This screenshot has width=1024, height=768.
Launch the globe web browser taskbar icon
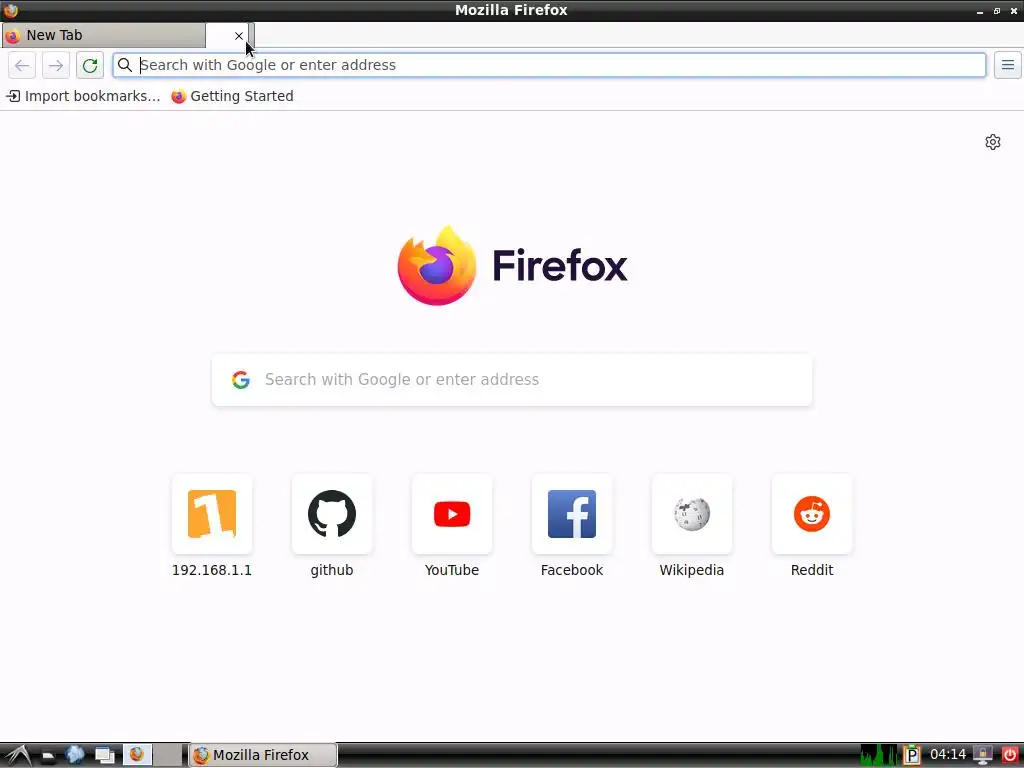[x=75, y=756]
